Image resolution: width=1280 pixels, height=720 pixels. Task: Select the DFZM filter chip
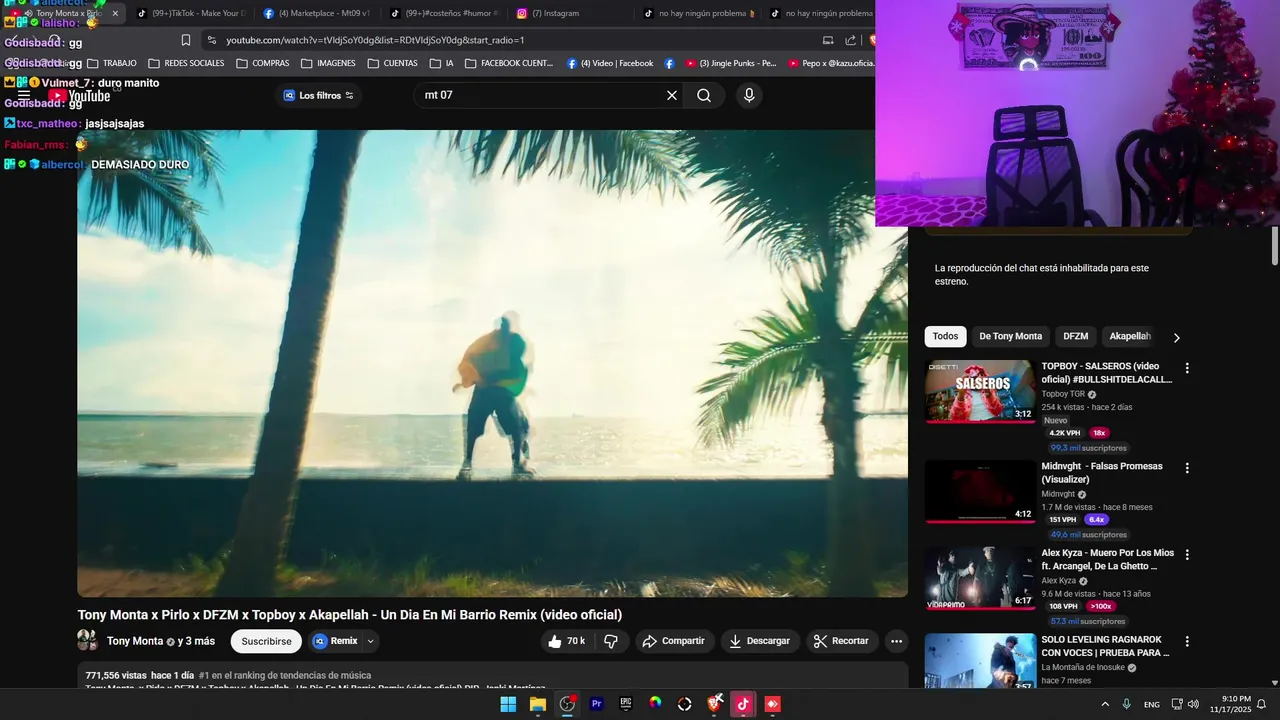coord(1075,336)
